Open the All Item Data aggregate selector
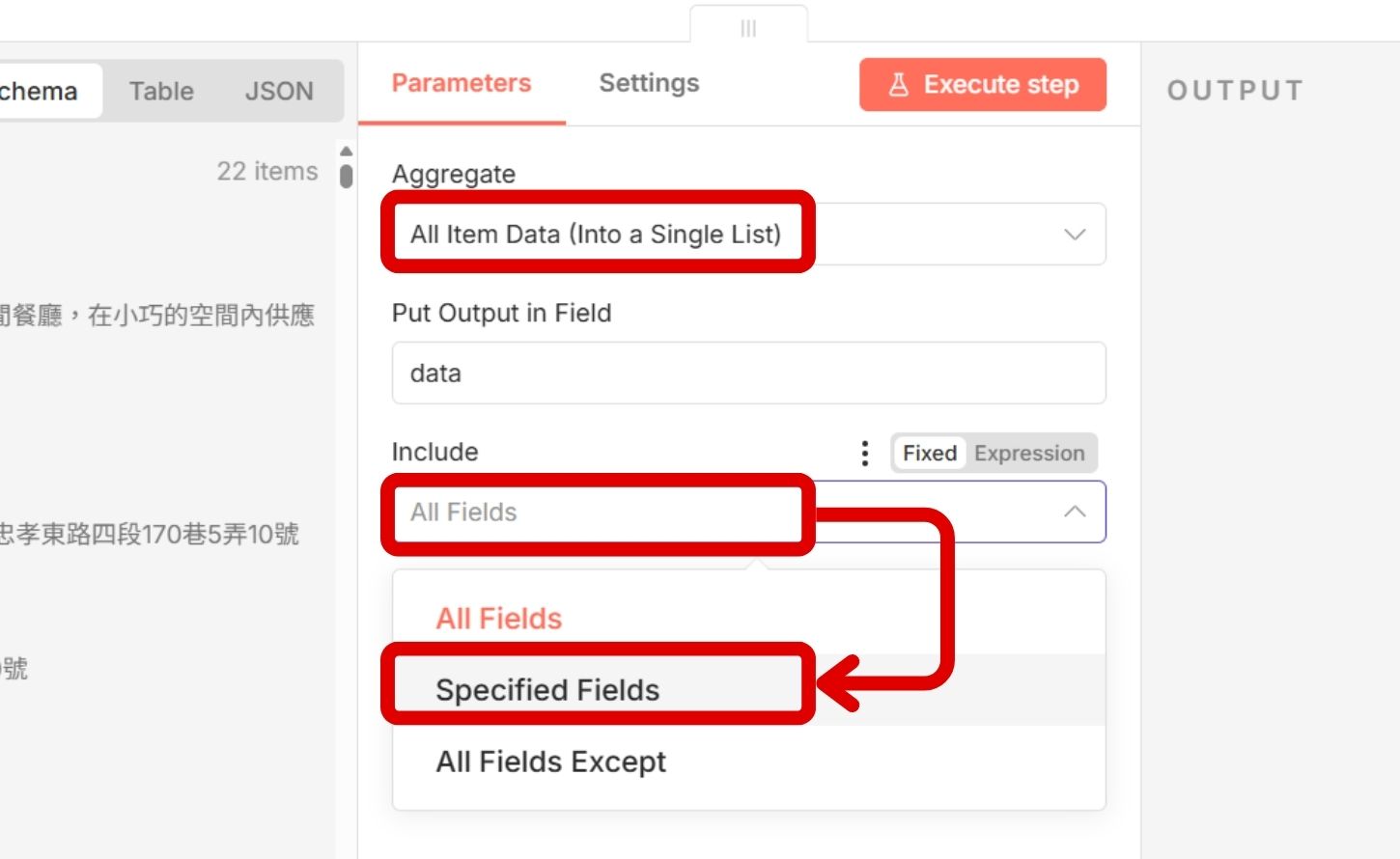The width and height of the screenshot is (1400, 859). pos(596,235)
